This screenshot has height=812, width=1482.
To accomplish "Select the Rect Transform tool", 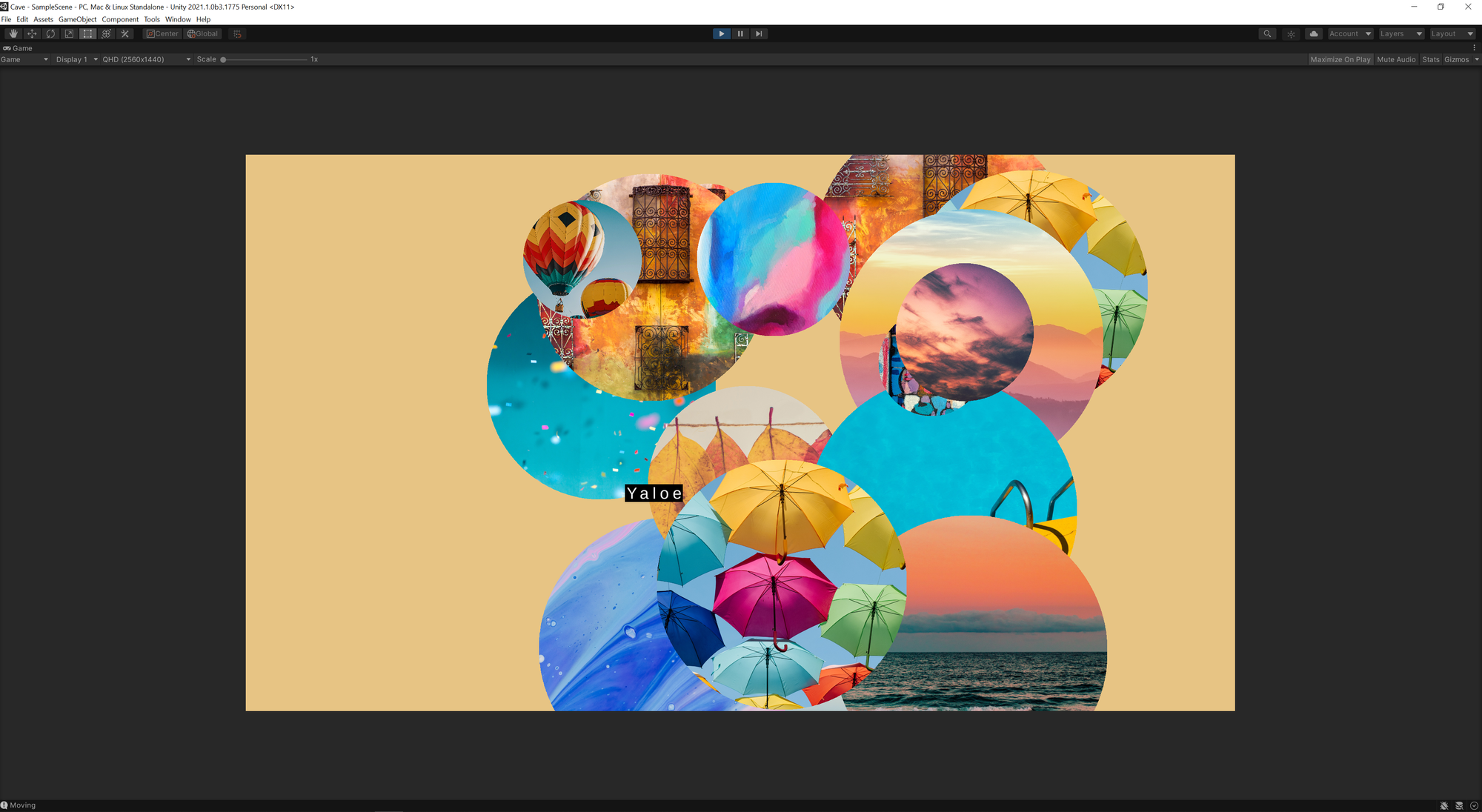I will click(87, 34).
